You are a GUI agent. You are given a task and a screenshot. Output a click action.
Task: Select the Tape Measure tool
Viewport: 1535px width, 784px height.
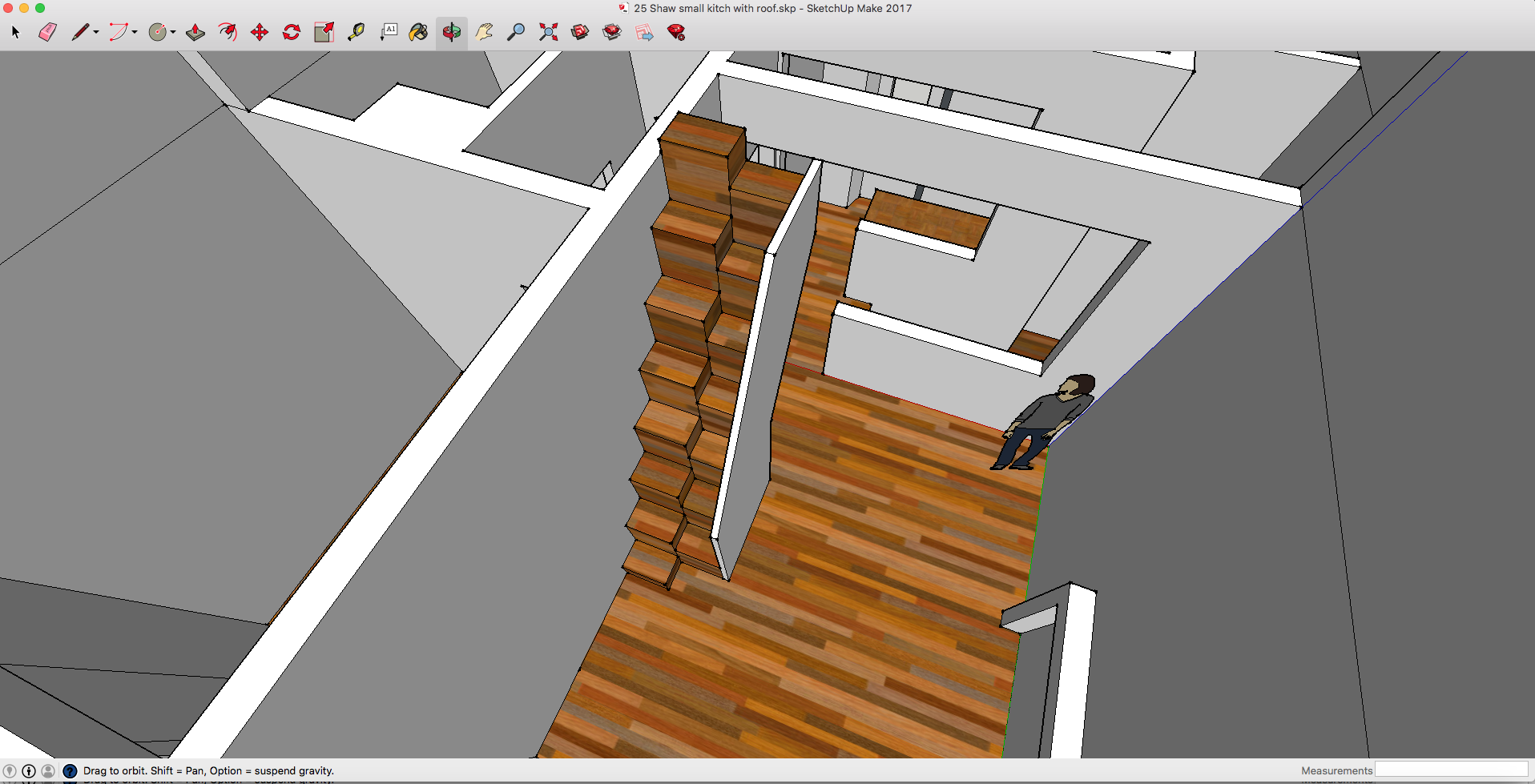point(356,32)
